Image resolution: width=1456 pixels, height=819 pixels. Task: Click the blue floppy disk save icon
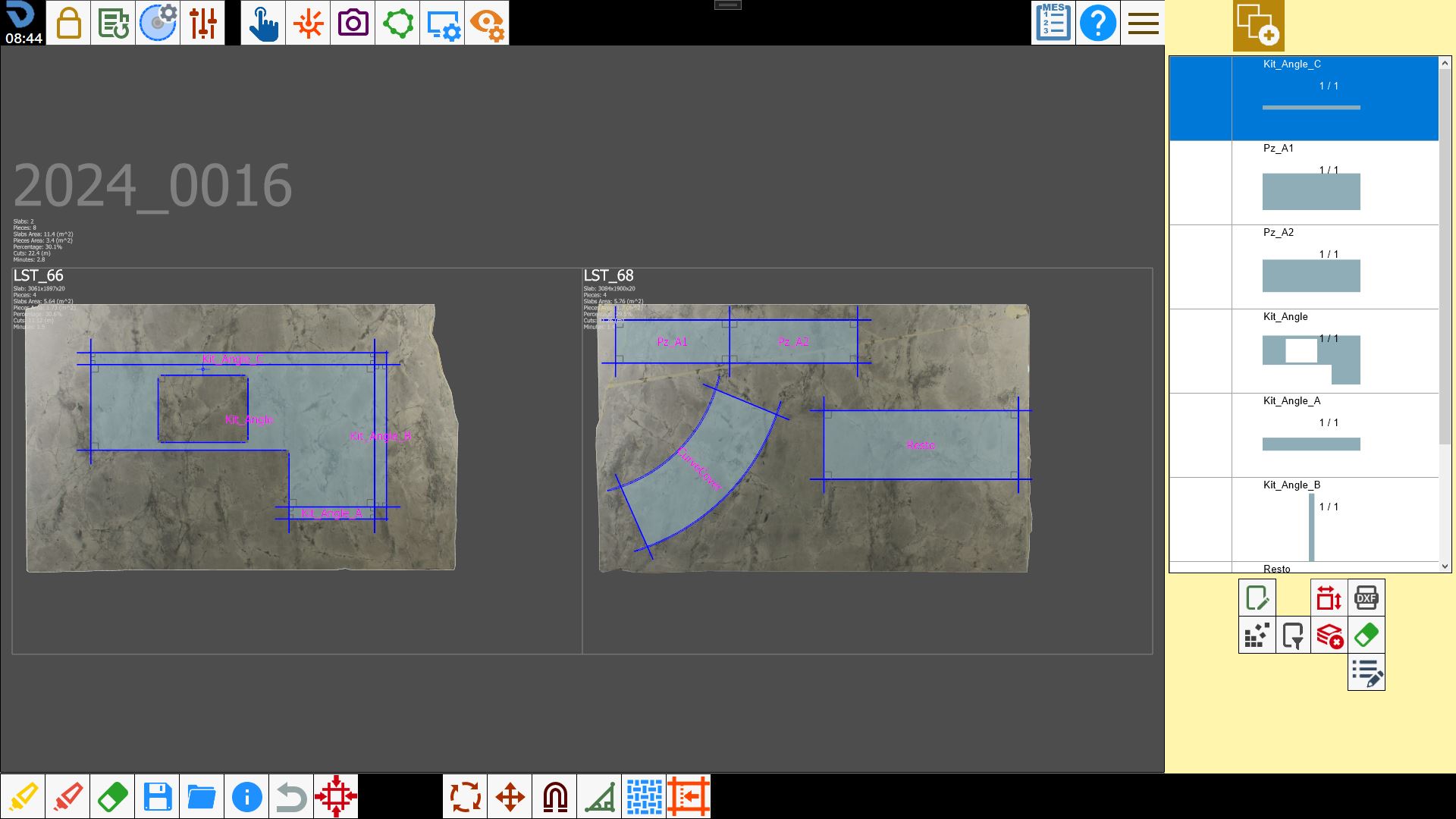click(157, 796)
